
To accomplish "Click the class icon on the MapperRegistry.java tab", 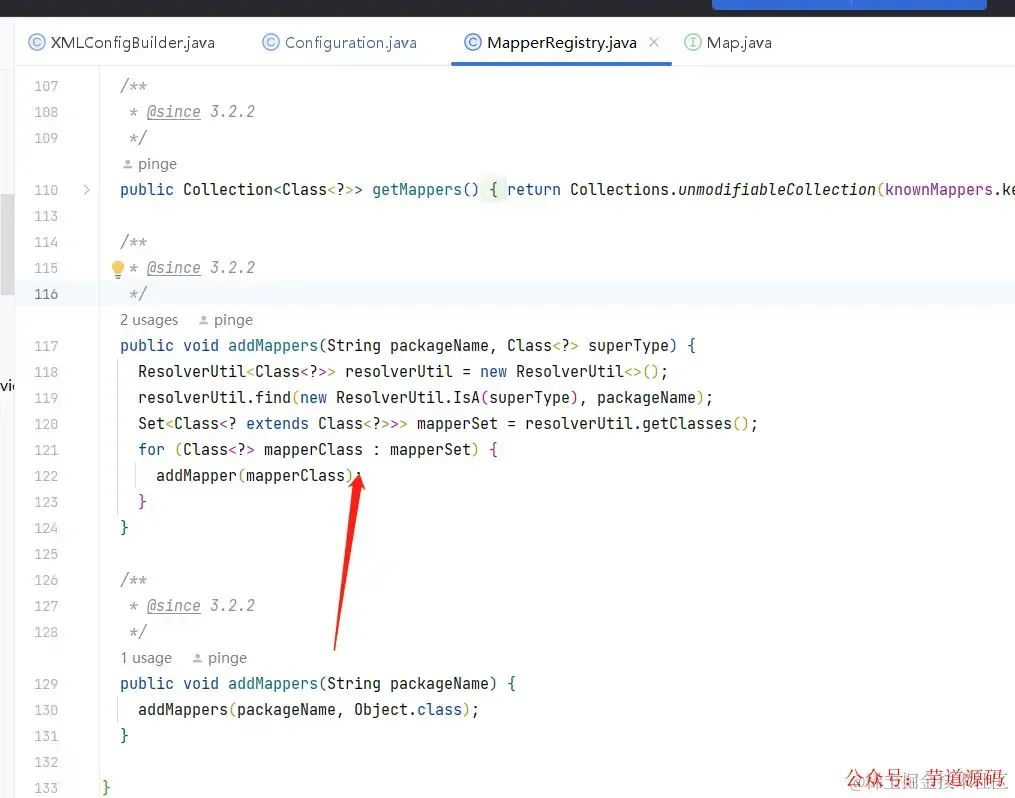I will 473,42.
